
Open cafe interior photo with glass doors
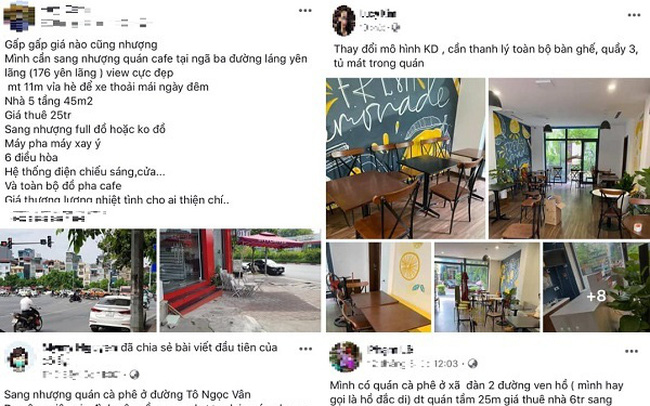[569, 158]
